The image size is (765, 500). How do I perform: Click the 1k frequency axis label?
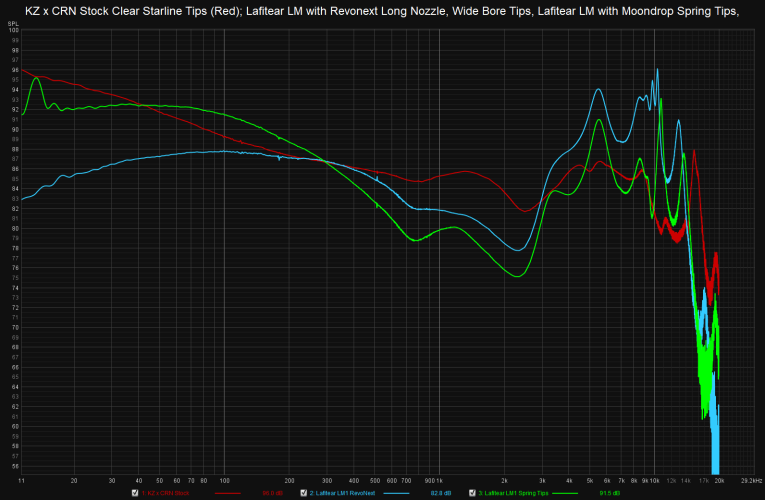[x=440, y=480]
